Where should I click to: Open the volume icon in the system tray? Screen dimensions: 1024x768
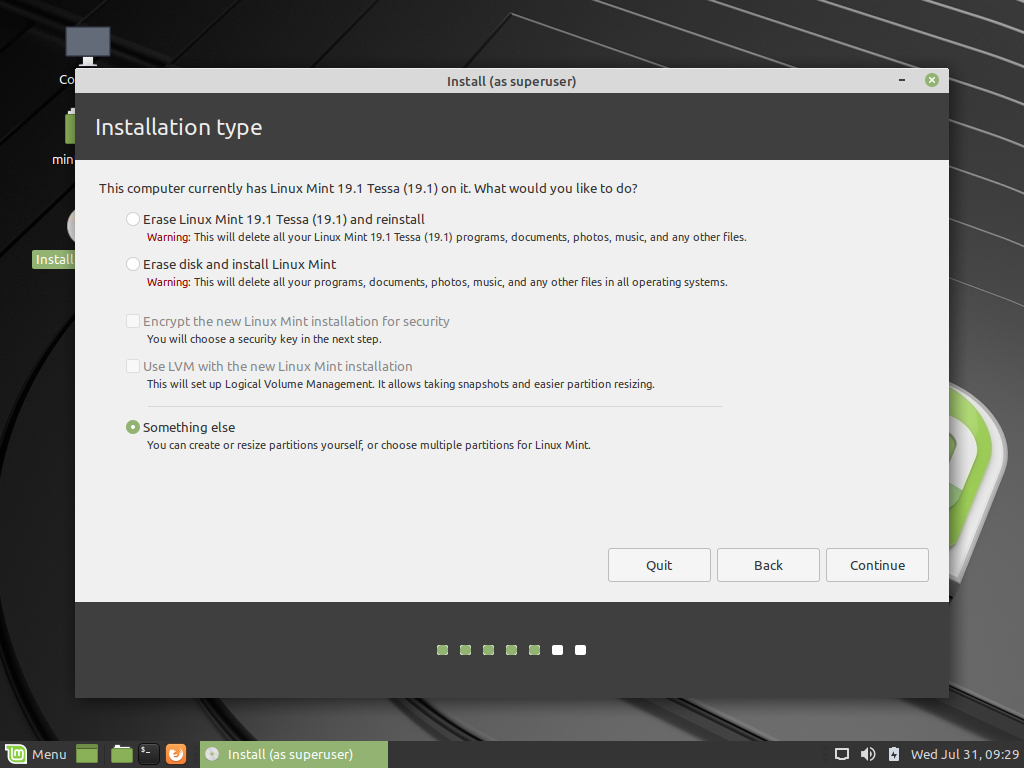point(867,754)
